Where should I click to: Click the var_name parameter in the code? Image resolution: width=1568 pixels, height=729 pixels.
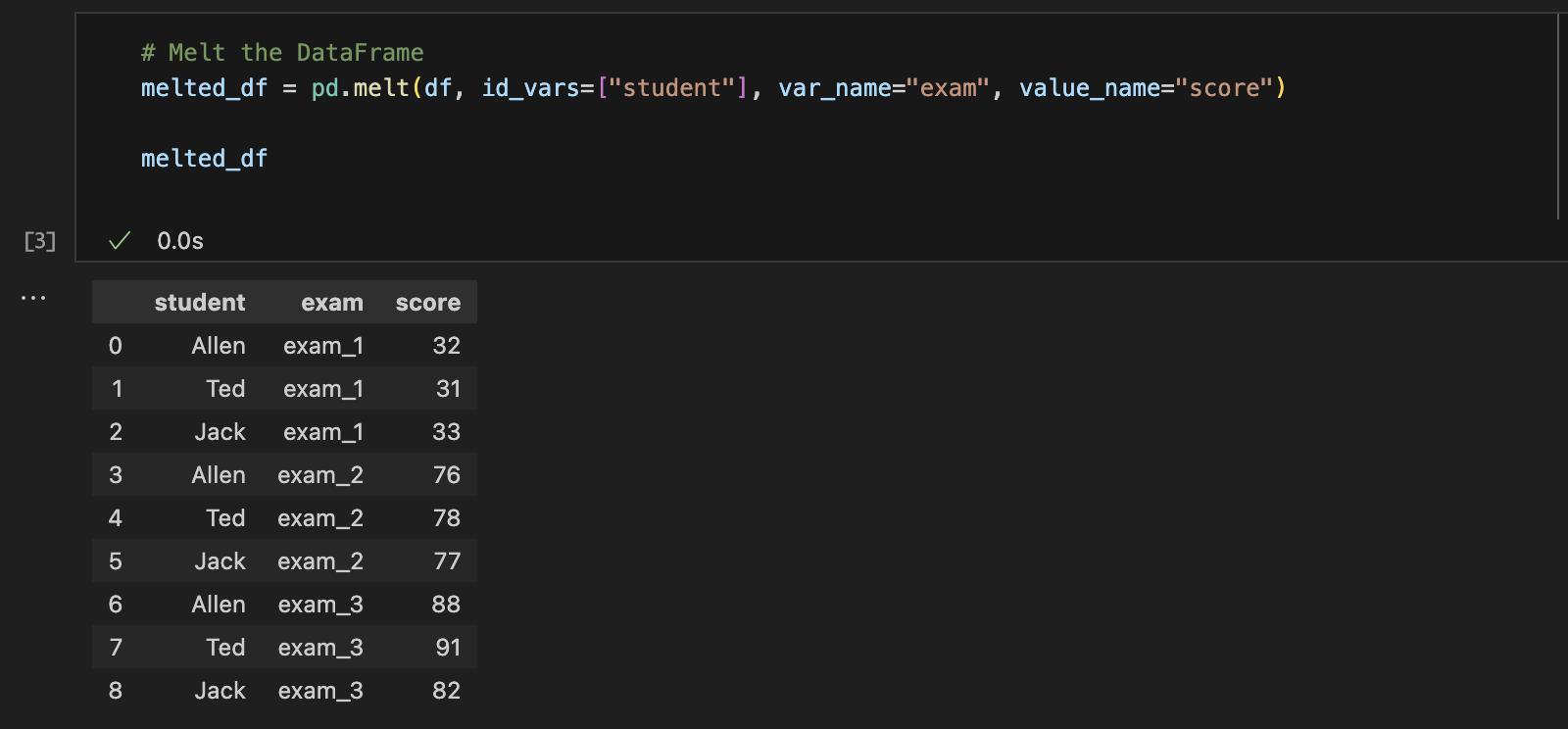coord(834,88)
